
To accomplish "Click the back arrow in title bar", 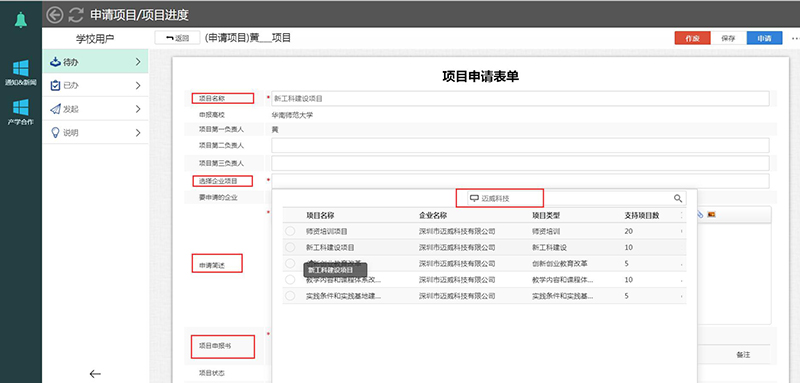I will click(55, 15).
